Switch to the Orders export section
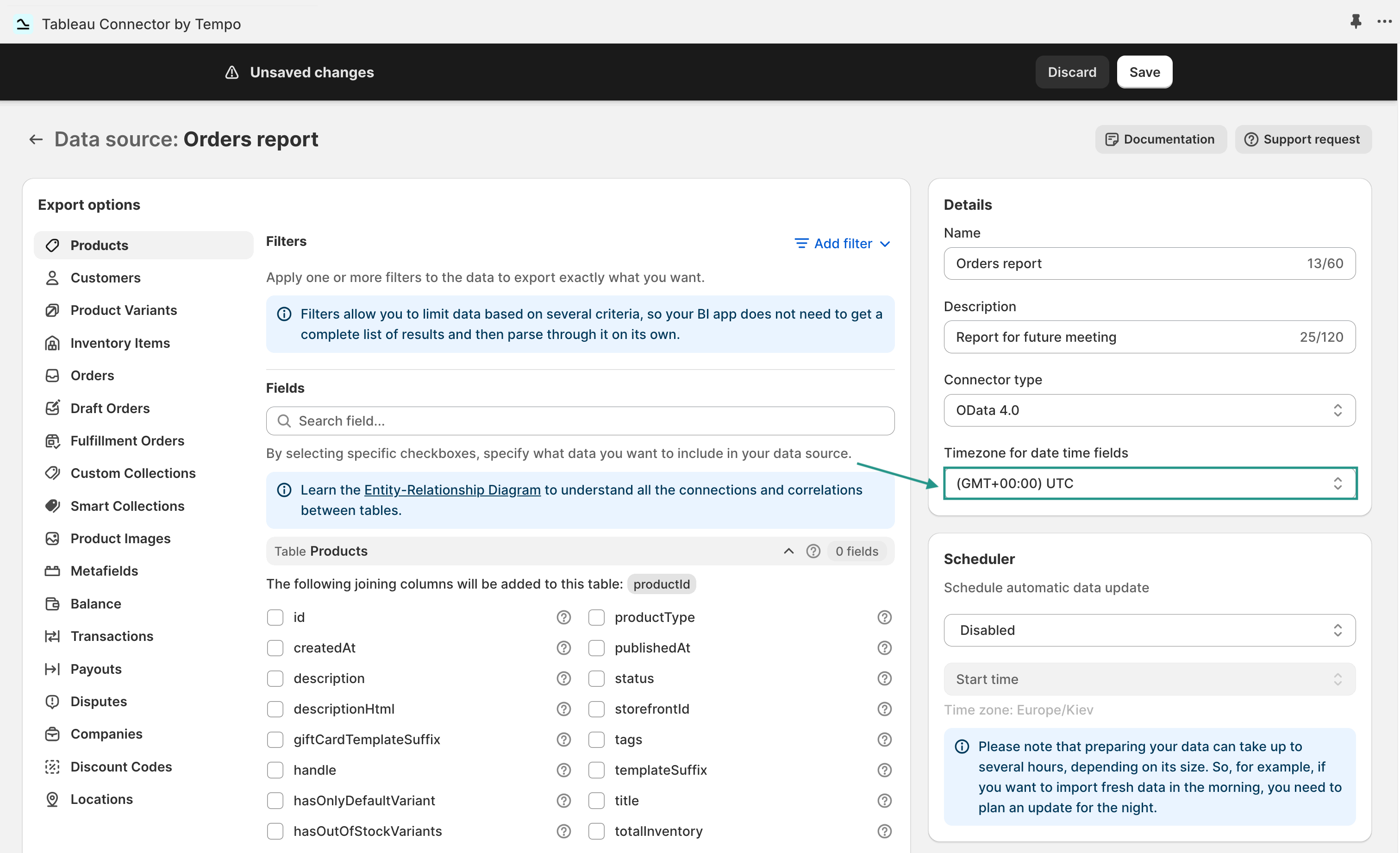The width and height of the screenshot is (1400, 853). click(92, 375)
